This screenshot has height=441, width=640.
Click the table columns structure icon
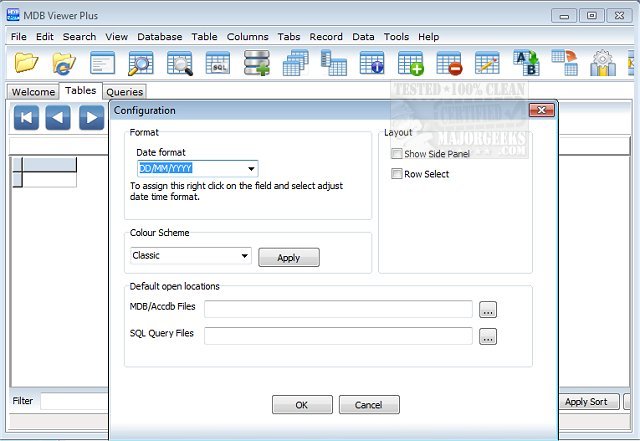(x=333, y=63)
